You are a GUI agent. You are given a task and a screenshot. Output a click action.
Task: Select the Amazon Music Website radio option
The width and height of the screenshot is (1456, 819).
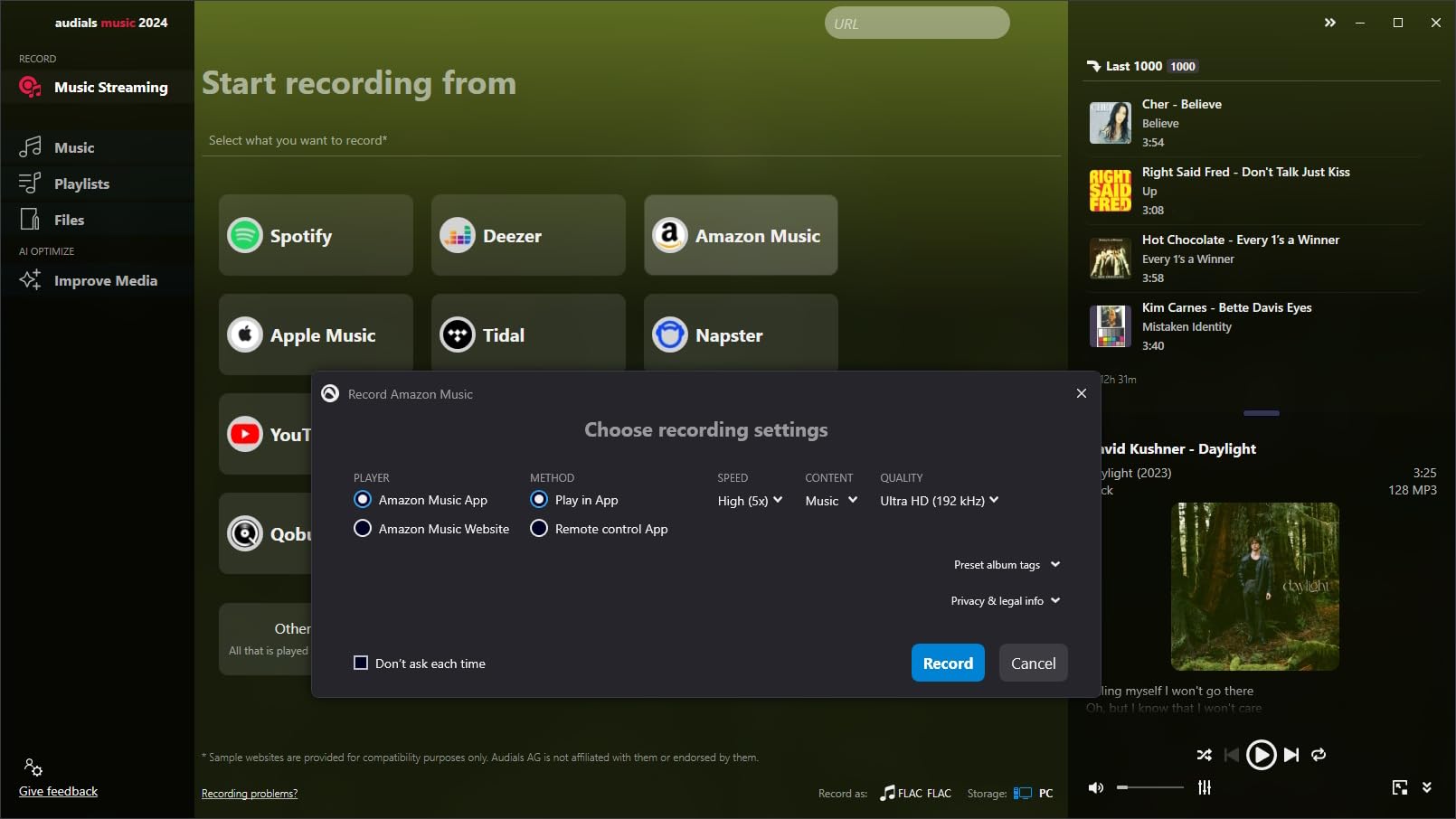[431, 529]
